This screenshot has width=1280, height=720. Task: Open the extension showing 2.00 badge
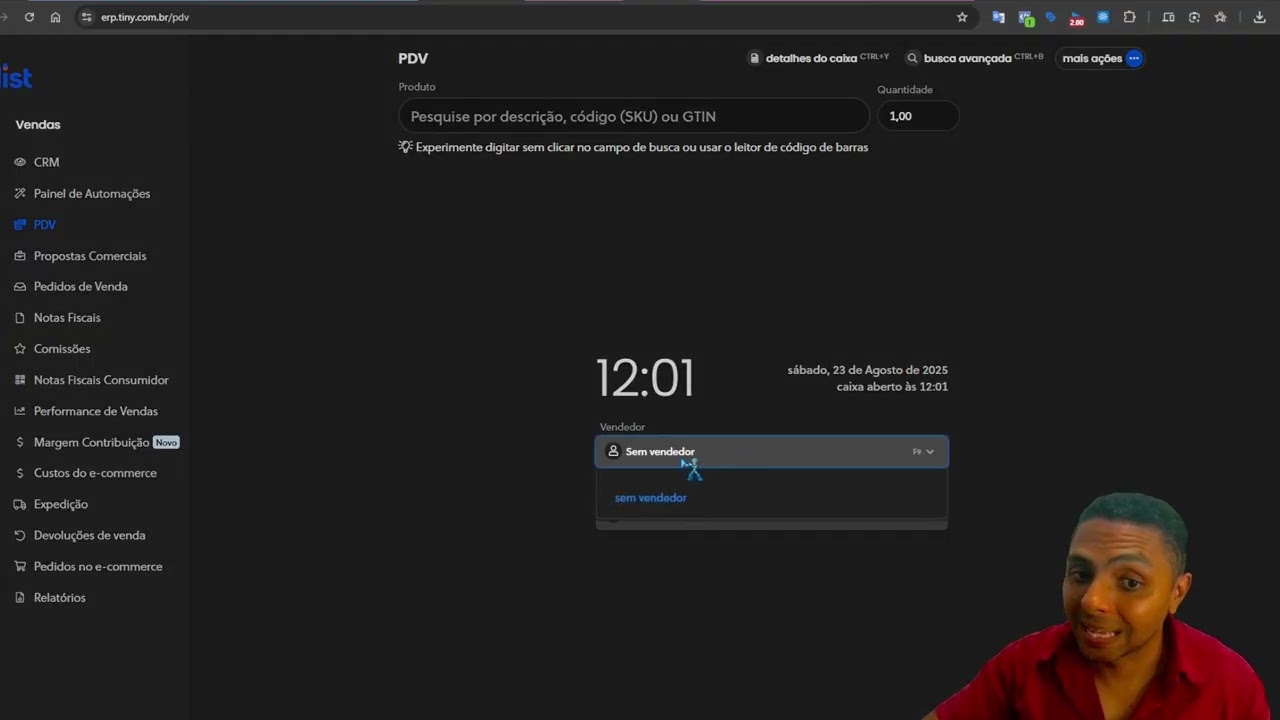1076,18
